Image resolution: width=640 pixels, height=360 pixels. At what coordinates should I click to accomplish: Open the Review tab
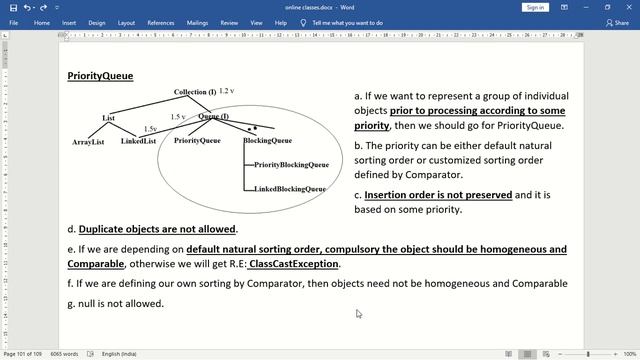pos(229,23)
